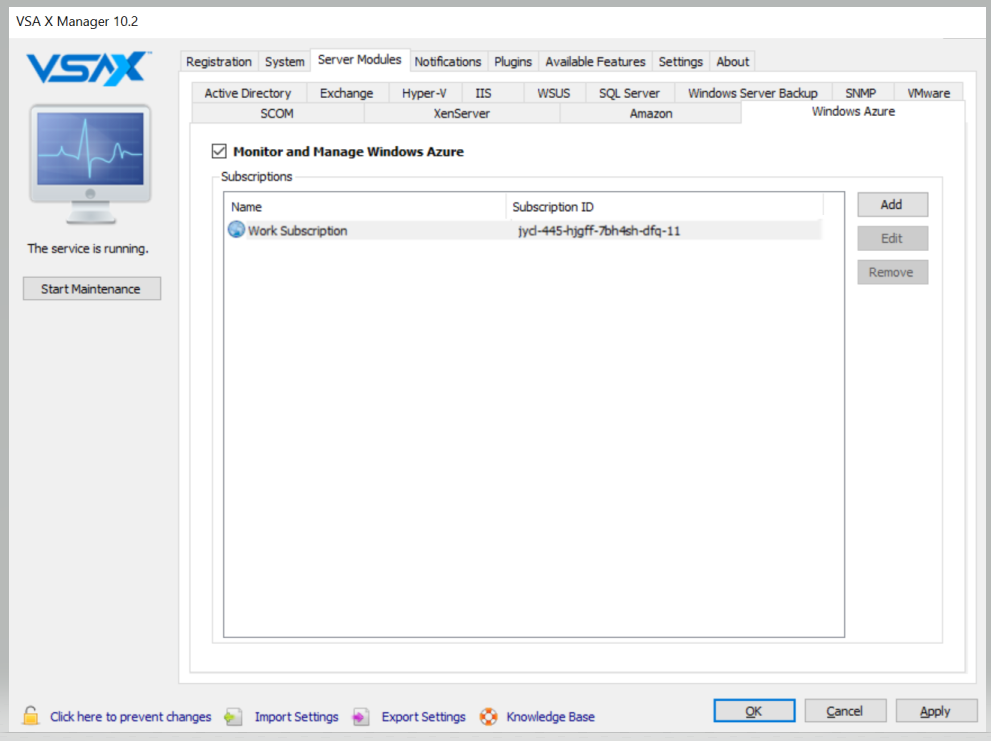
Task: Click the Remove subscription button
Action: tap(892, 272)
